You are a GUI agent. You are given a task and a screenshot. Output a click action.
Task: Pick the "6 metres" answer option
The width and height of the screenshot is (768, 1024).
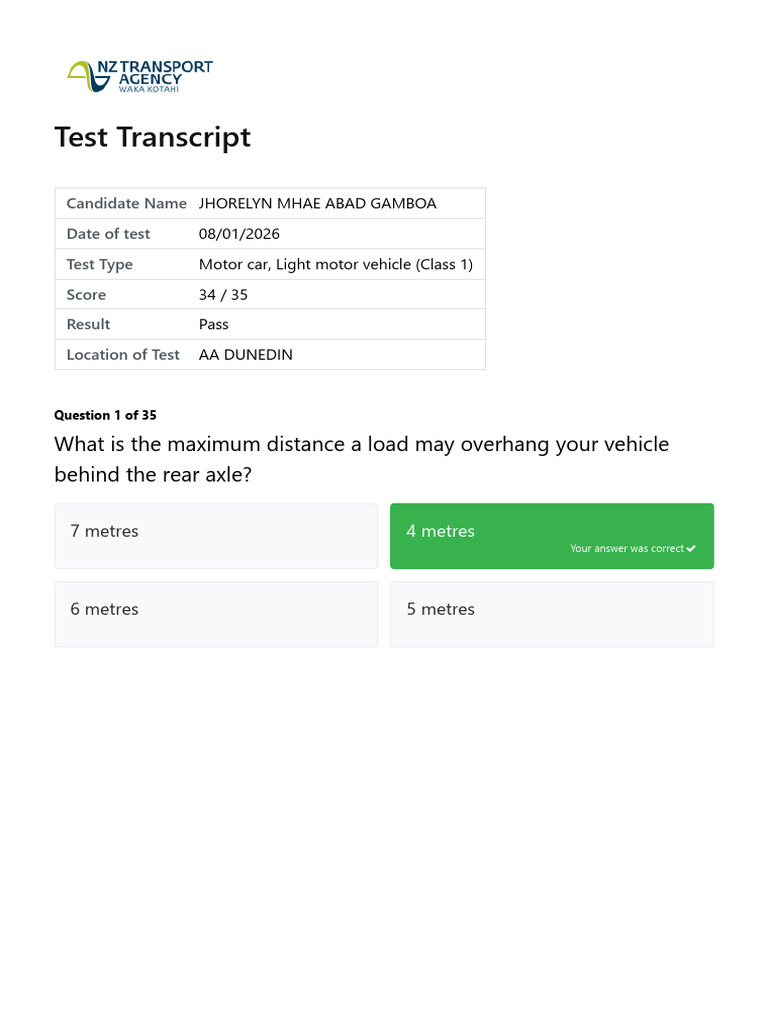tap(216, 614)
